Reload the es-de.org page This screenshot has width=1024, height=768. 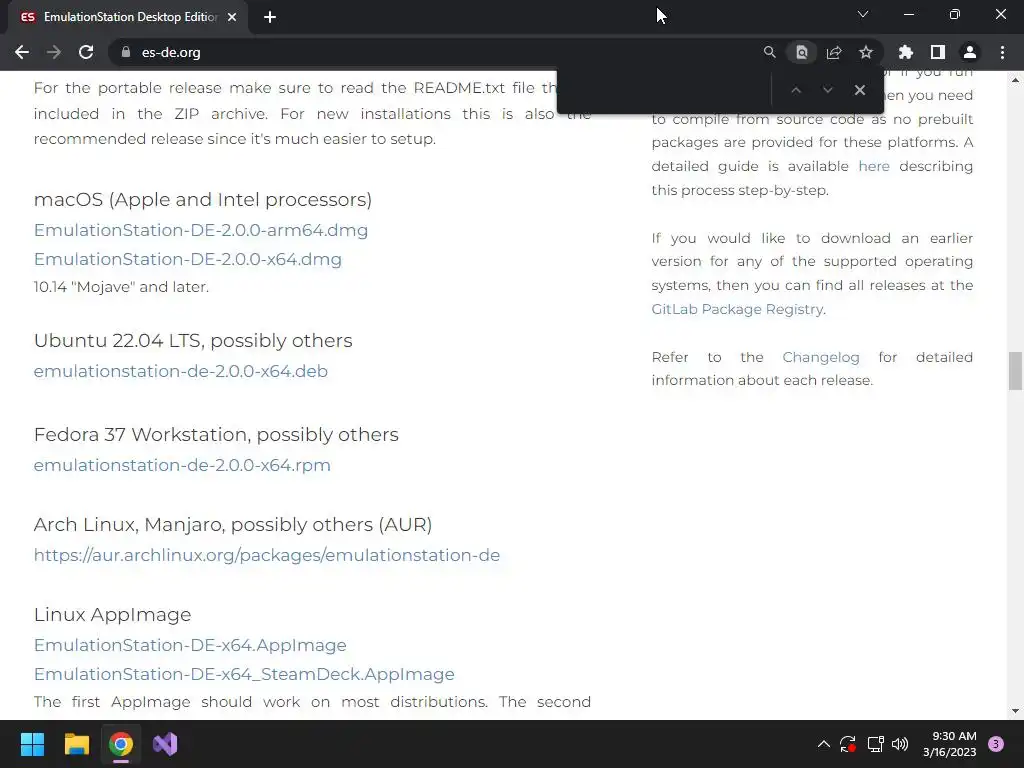click(x=86, y=52)
